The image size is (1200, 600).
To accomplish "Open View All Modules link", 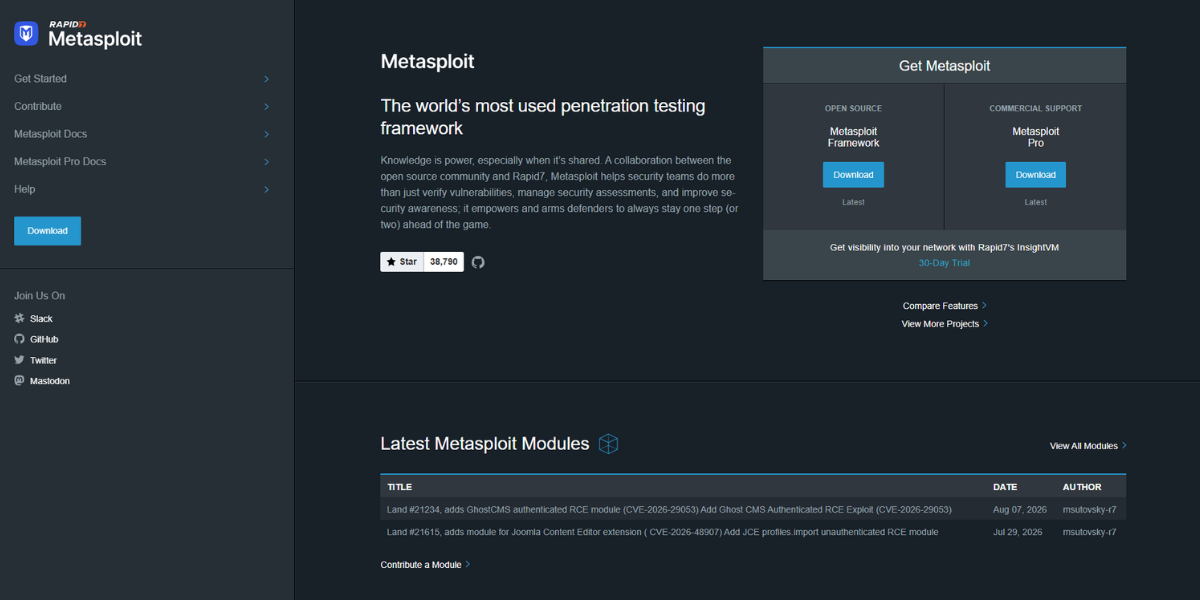I will 1088,446.
